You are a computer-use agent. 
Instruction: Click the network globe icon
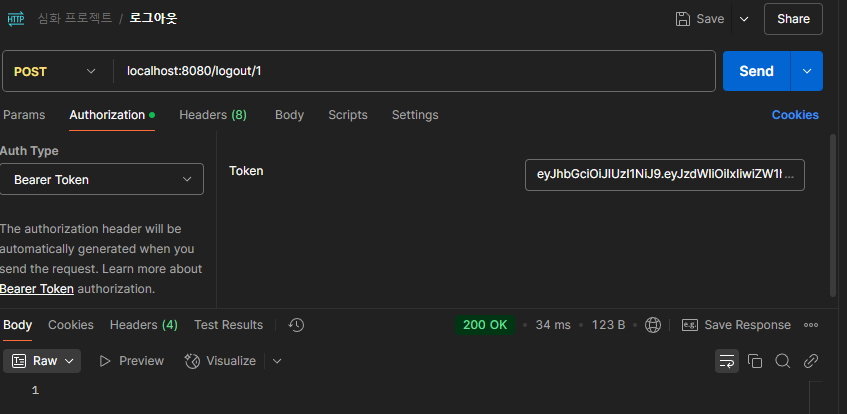point(653,325)
